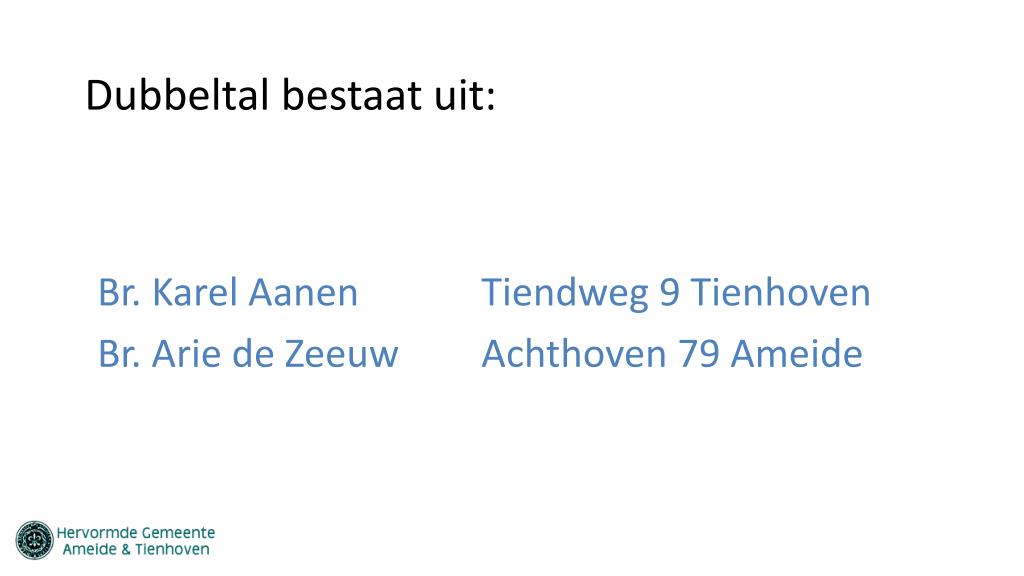Click the street name 'Tiendweg'
The image size is (1024, 576).
(565, 293)
